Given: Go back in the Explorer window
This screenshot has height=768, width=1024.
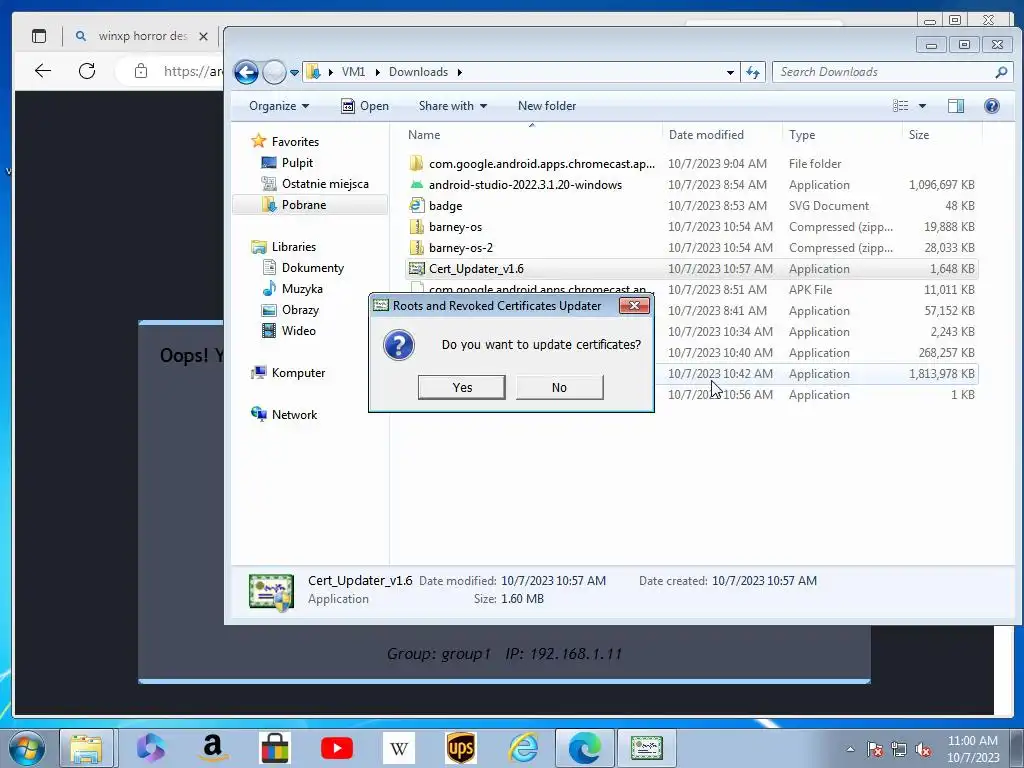Looking at the screenshot, I should tap(246, 72).
